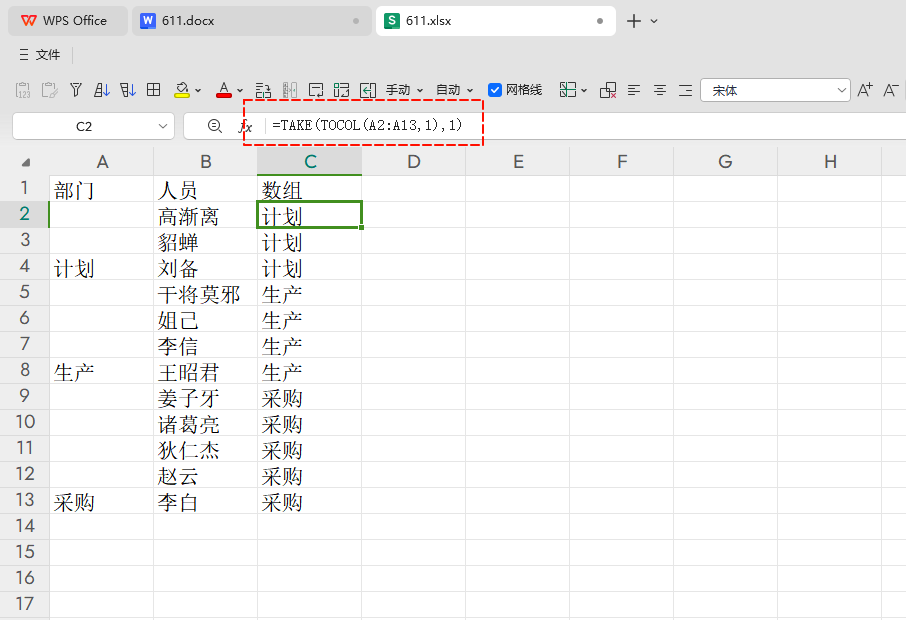
Task: Select row 1 header
Action: tap(24, 188)
